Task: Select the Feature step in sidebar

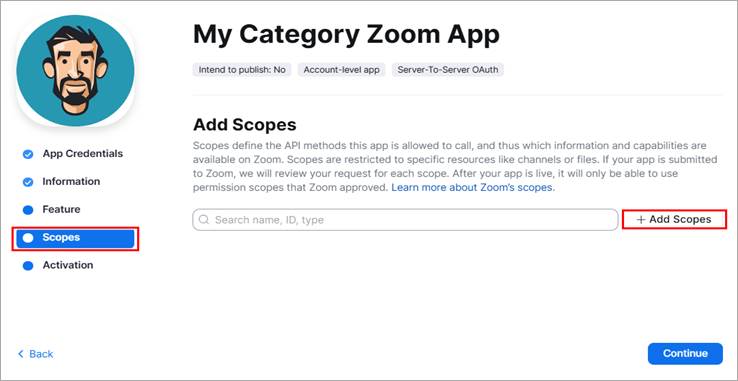Action: click(x=61, y=209)
